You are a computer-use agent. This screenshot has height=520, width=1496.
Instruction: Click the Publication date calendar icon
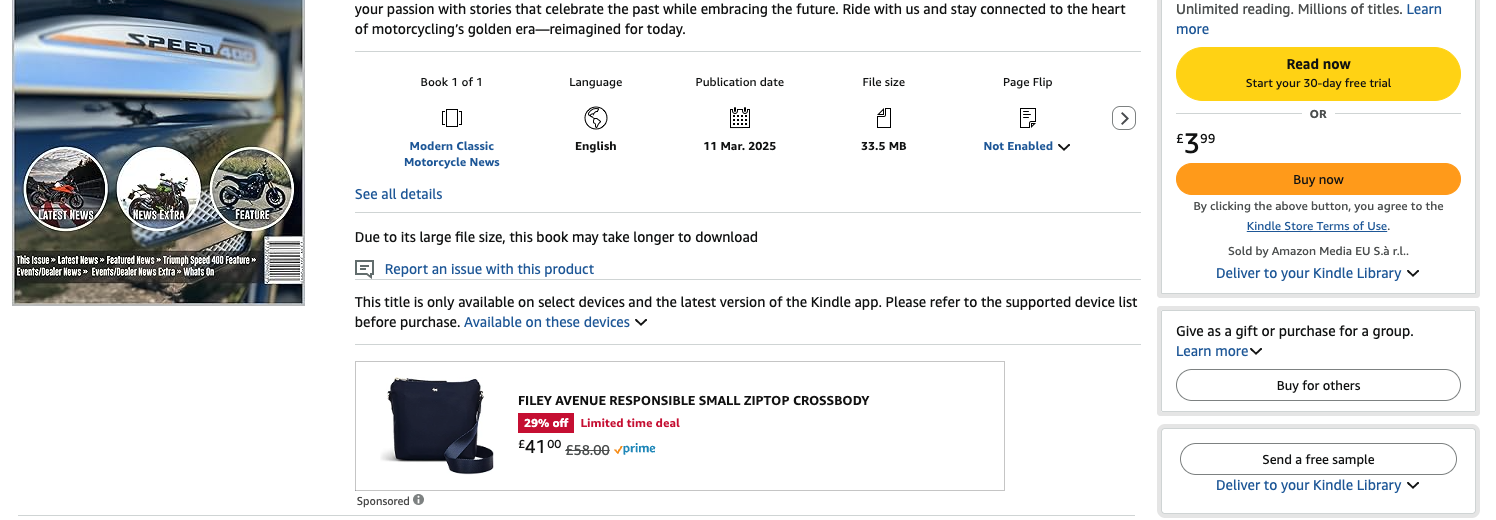tap(740, 118)
